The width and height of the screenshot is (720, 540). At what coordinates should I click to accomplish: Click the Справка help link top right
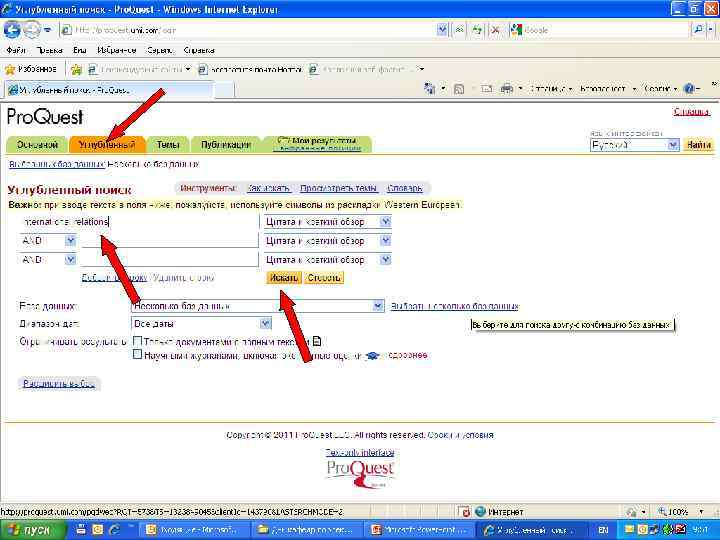click(692, 112)
